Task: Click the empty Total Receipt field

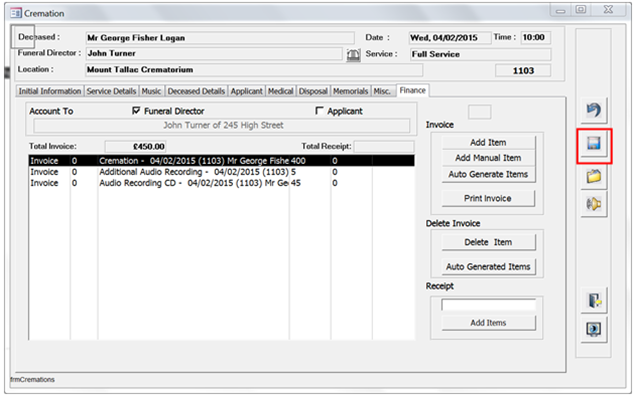Action: pyautogui.click(x=384, y=147)
